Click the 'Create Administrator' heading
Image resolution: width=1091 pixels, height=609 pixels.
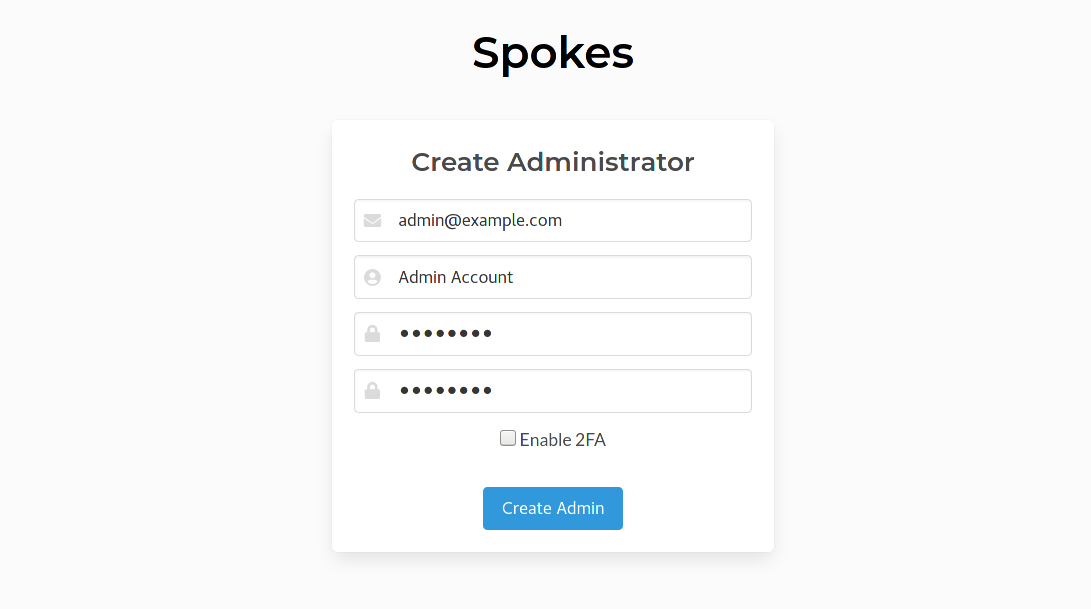552,162
